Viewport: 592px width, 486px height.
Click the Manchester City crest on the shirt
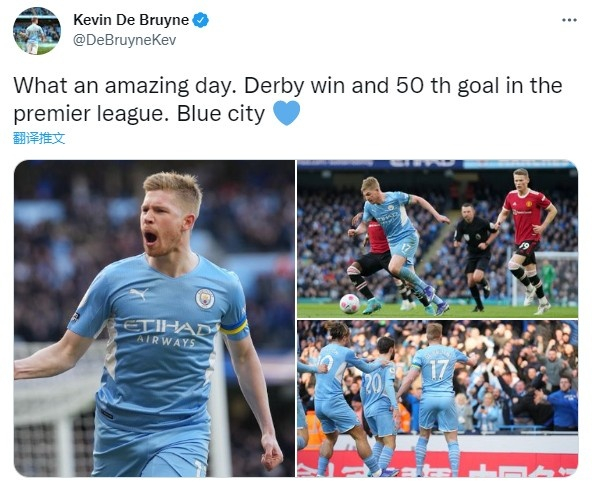tap(205, 299)
